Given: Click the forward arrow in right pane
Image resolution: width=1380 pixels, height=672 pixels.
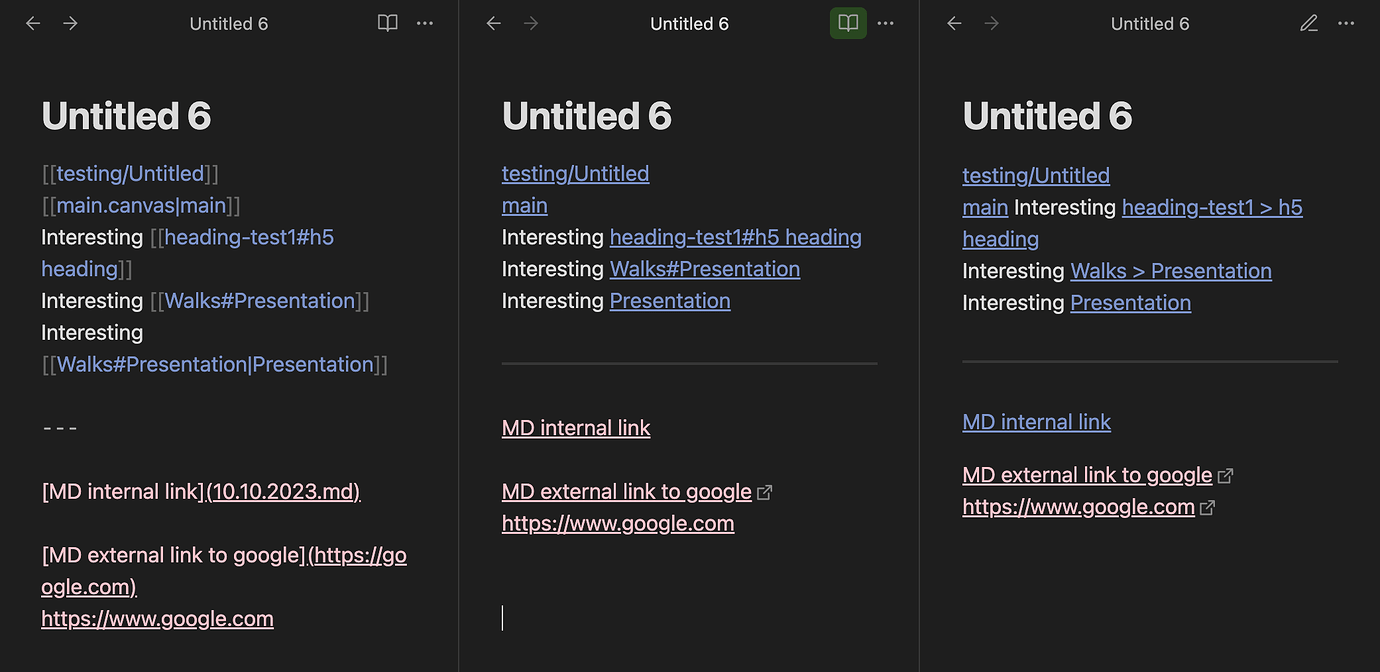Looking at the screenshot, I should (991, 23).
